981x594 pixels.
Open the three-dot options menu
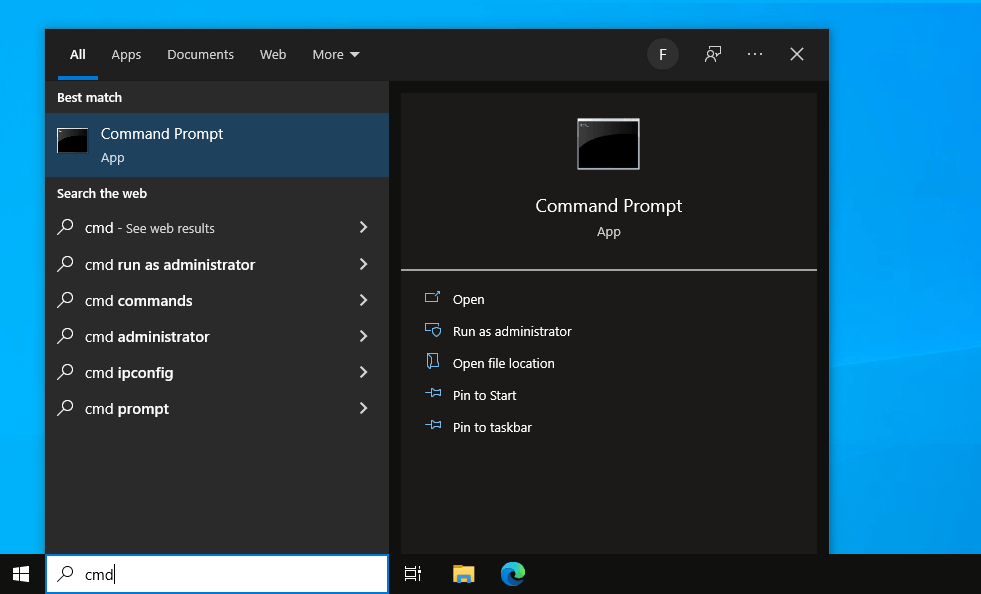[x=755, y=54]
